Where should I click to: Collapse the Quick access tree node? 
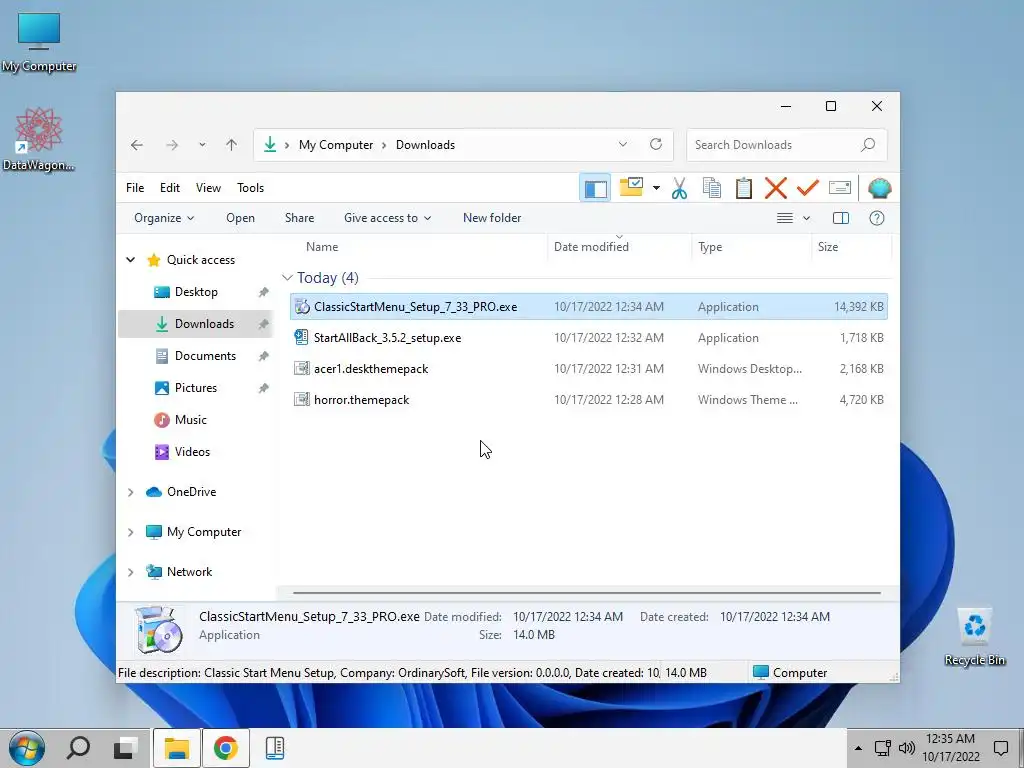click(131, 260)
